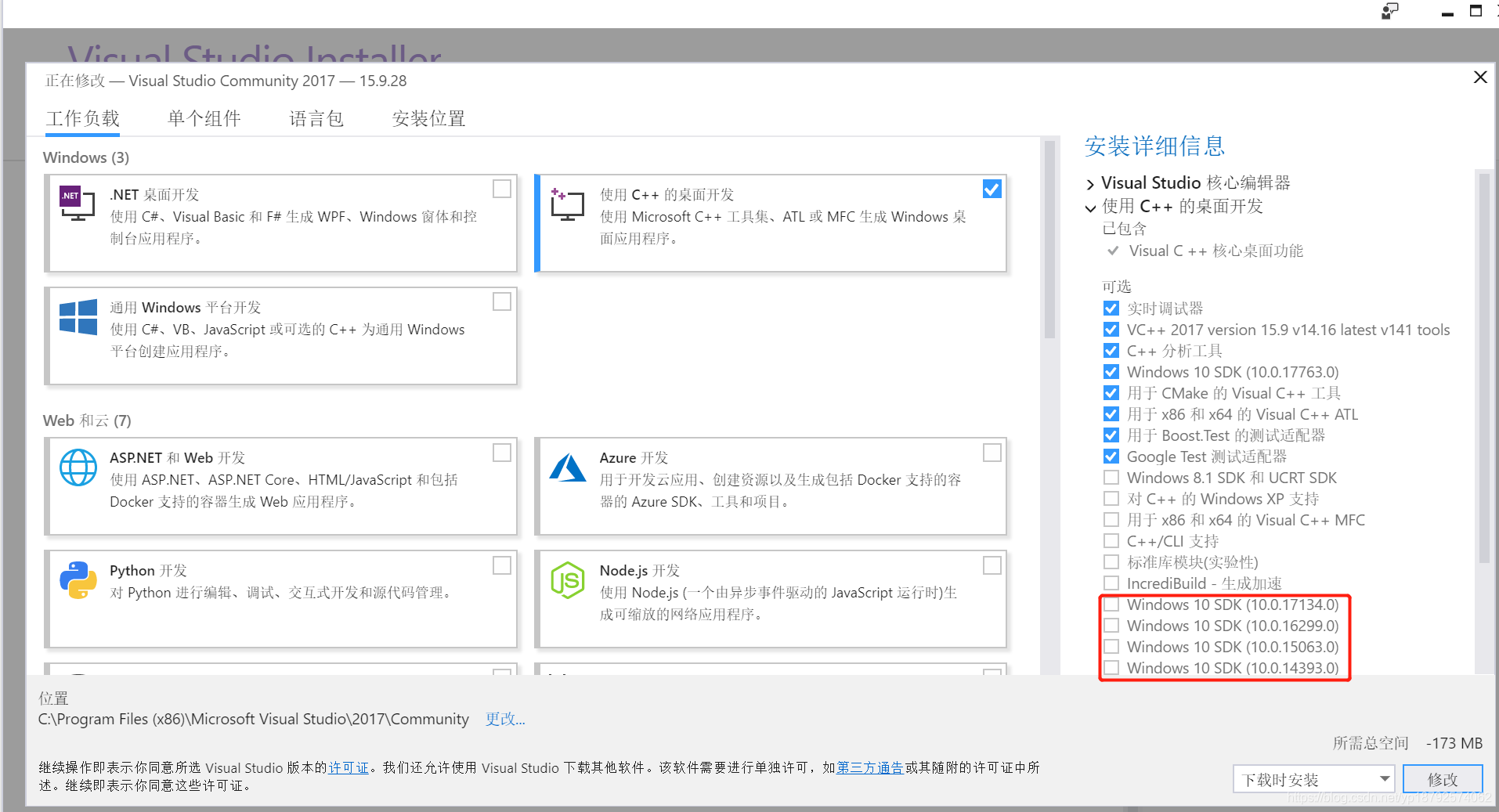Open the 第三方通告 link
The width and height of the screenshot is (1499, 812).
pyautogui.click(x=870, y=767)
